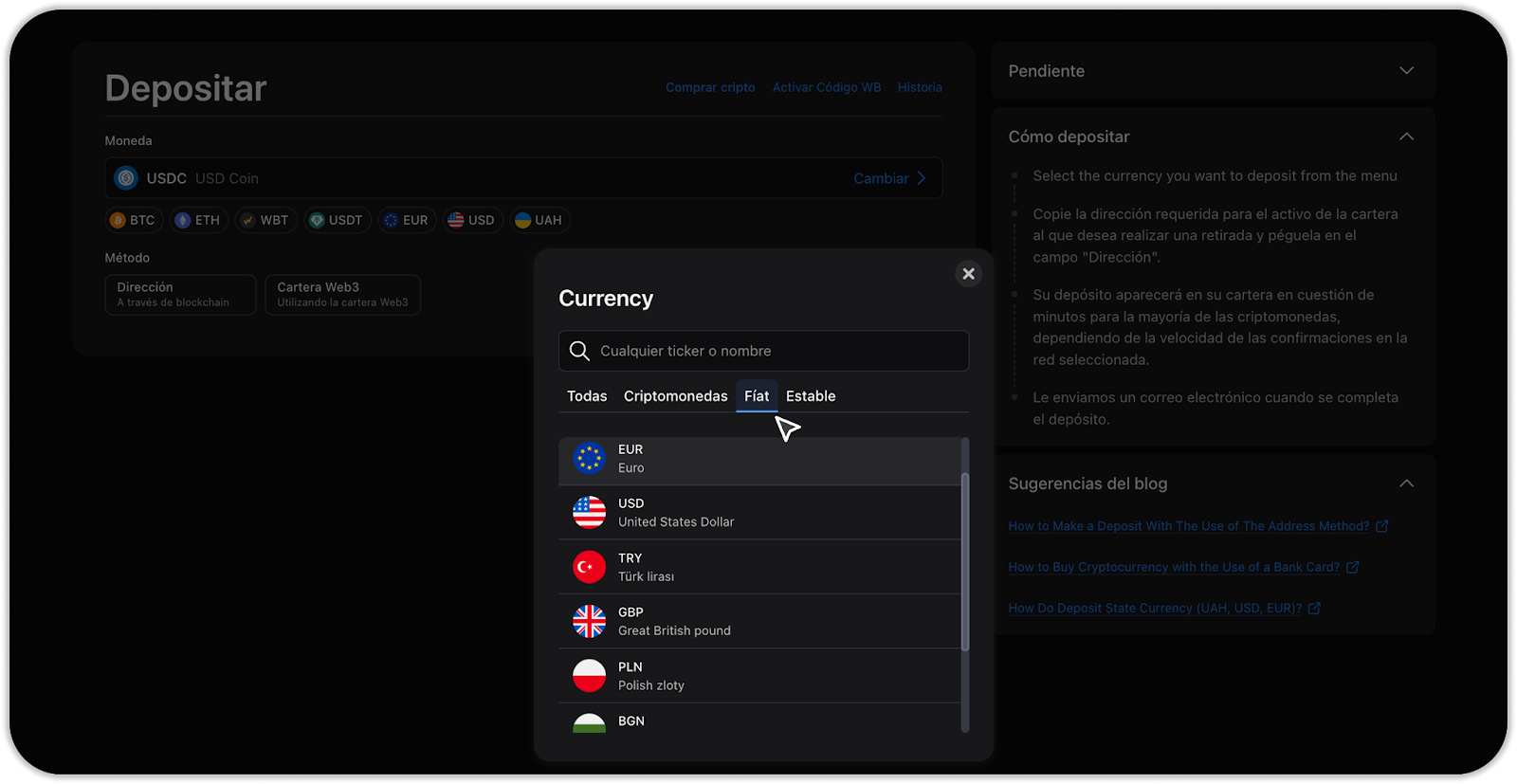The width and height of the screenshot is (1517, 784).
Task: Click the currency list scrollbar
Action: click(x=965, y=559)
